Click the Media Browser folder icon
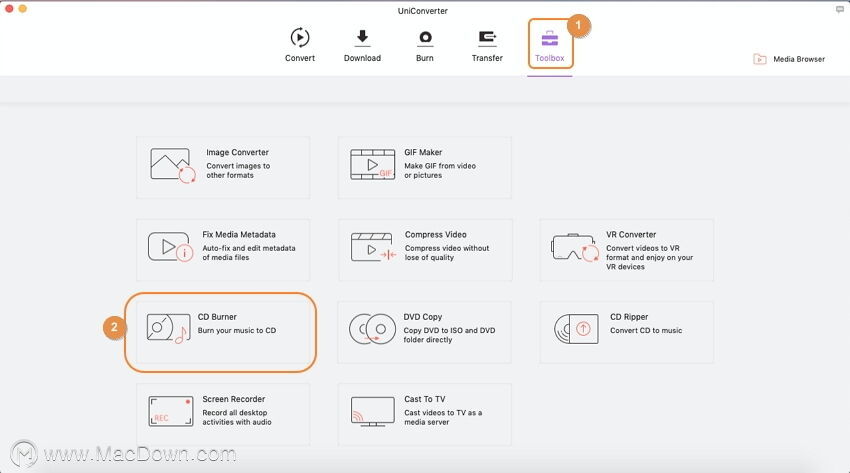The image size is (850, 473). [x=759, y=59]
